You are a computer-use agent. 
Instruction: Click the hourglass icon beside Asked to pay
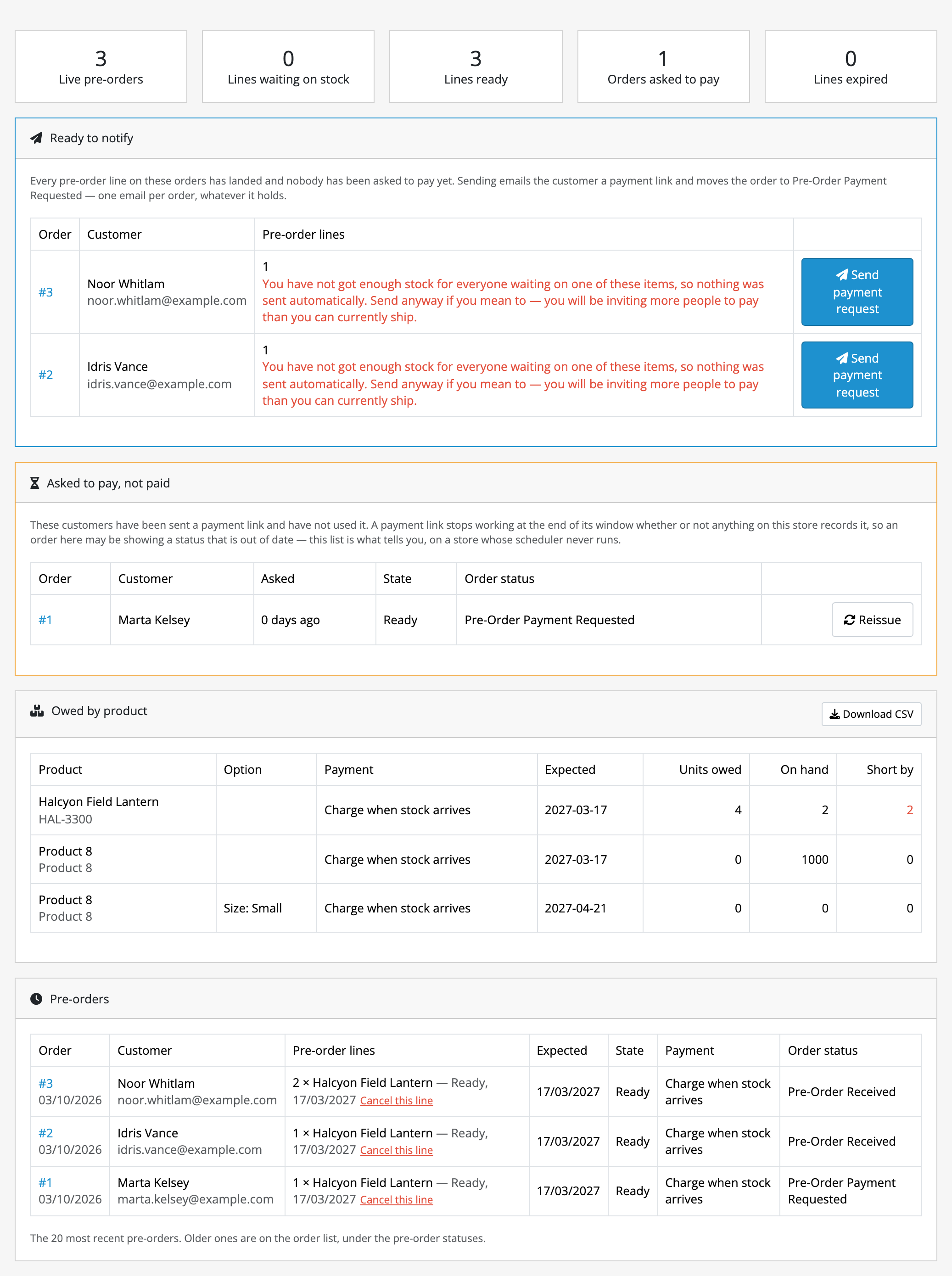34,483
